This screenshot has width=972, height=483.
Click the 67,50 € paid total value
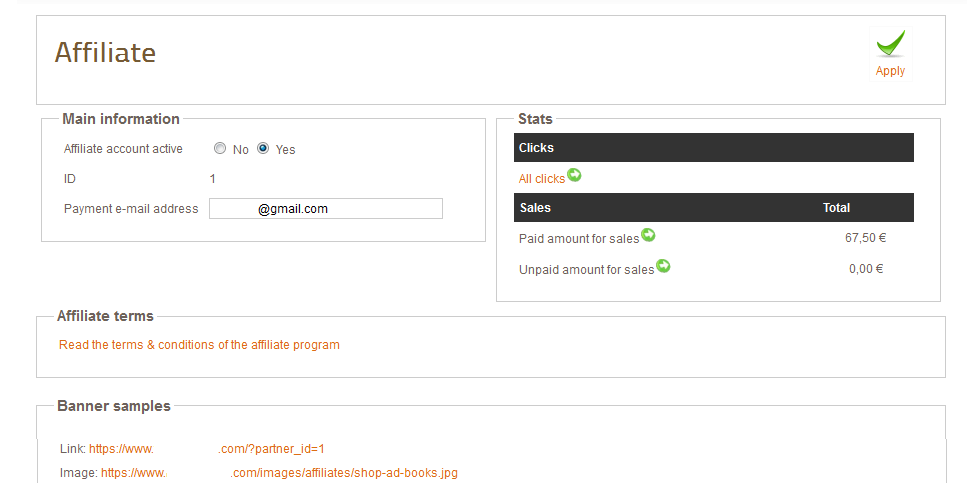point(865,239)
